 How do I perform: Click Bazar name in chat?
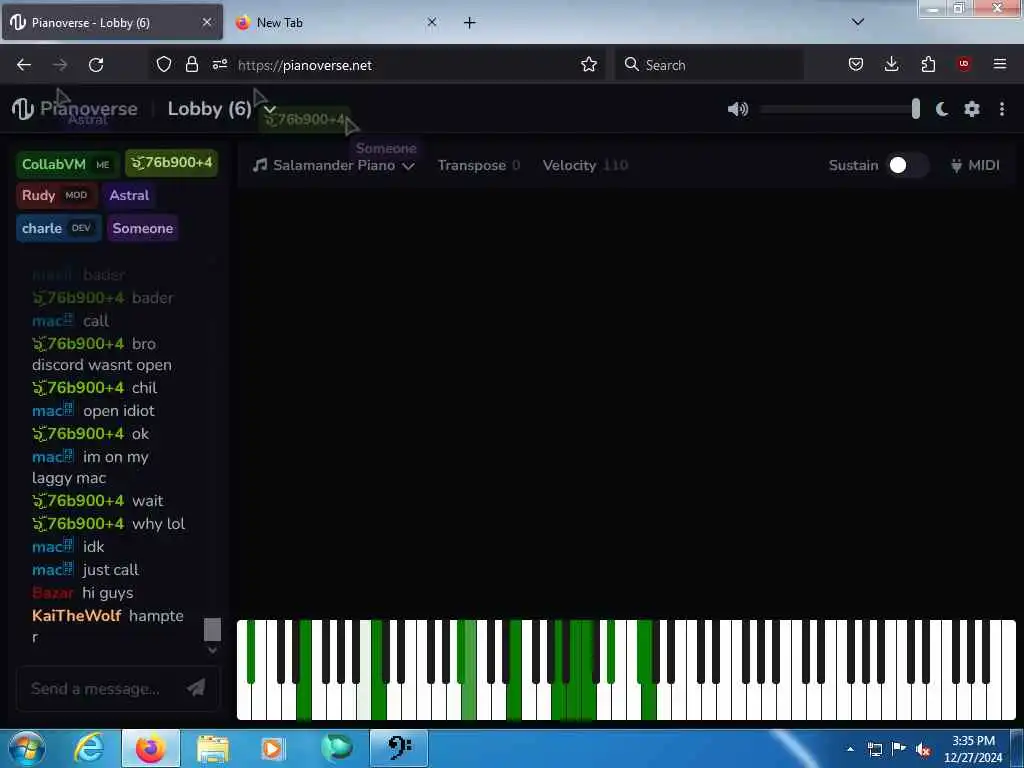point(53,593)
